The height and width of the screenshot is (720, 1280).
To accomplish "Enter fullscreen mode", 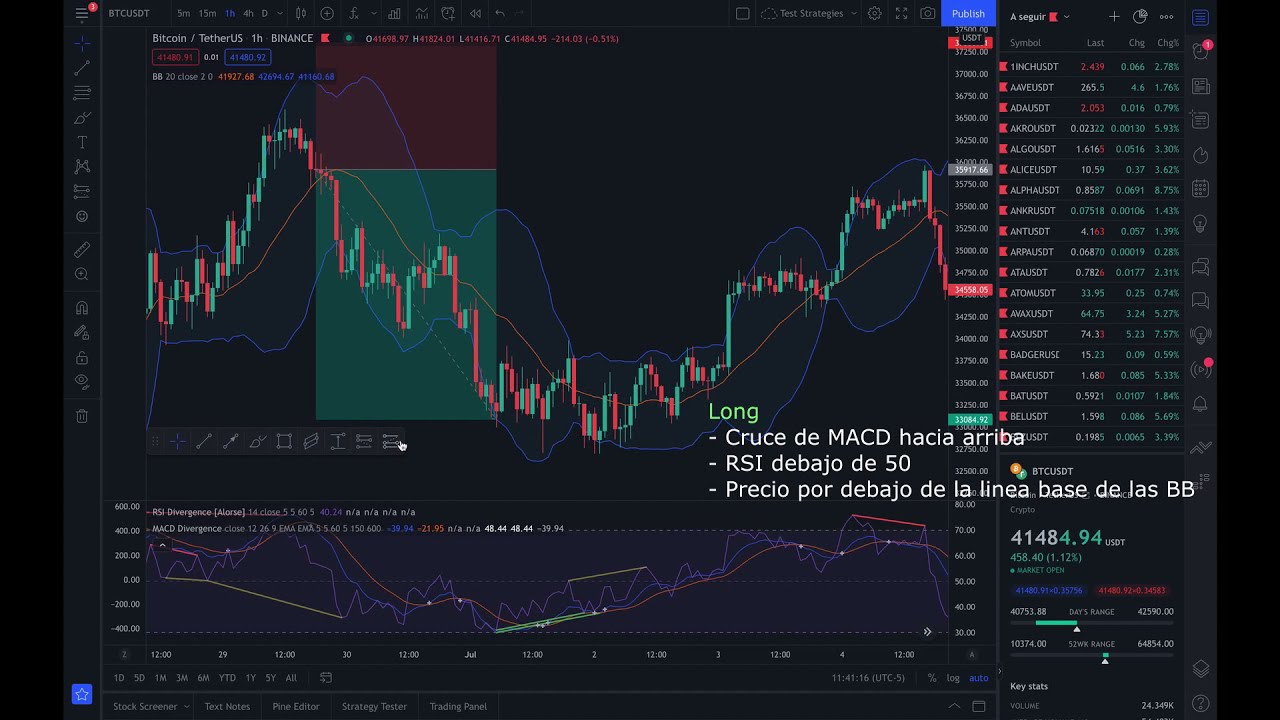I will (x=901, y=13).
